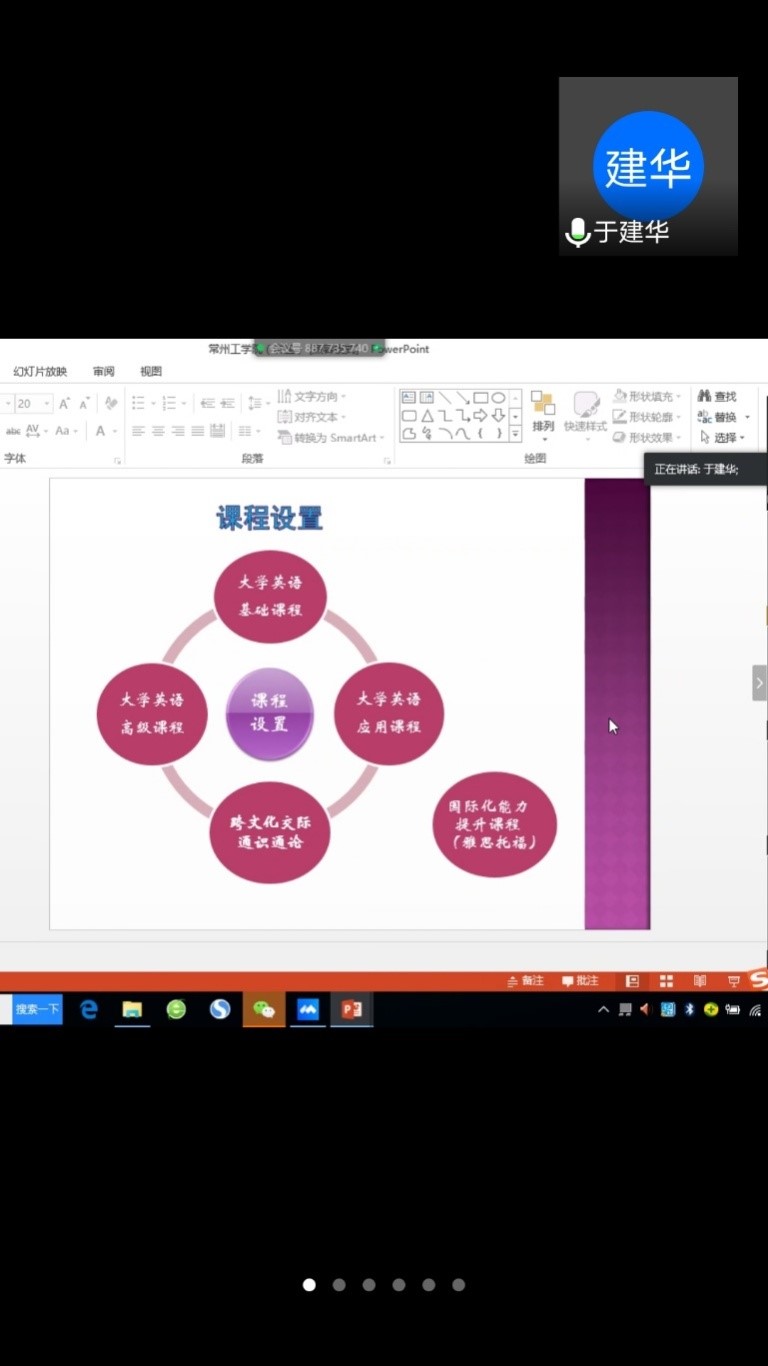768x1366 pixels.
Task: Toggle Comments (批注) pane
Action: tap(580, 981)
